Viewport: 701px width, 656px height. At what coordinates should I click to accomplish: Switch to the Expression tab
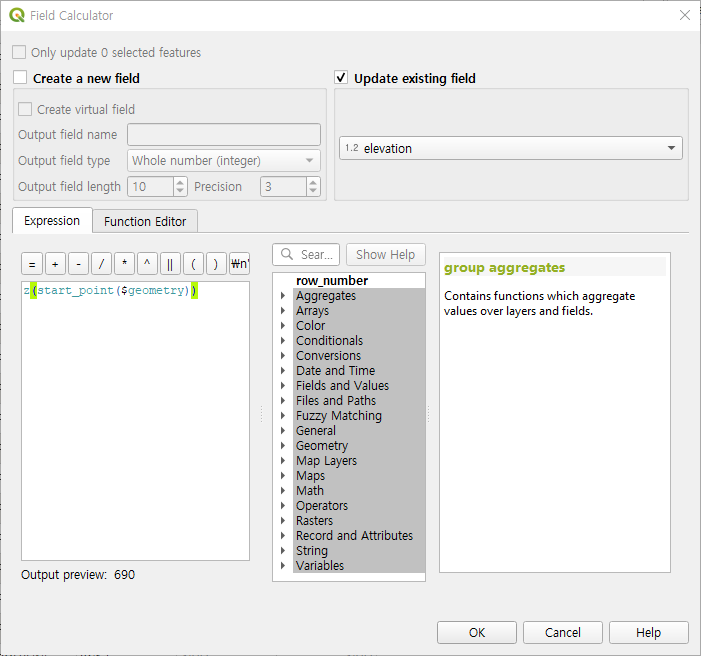(52, 220)
